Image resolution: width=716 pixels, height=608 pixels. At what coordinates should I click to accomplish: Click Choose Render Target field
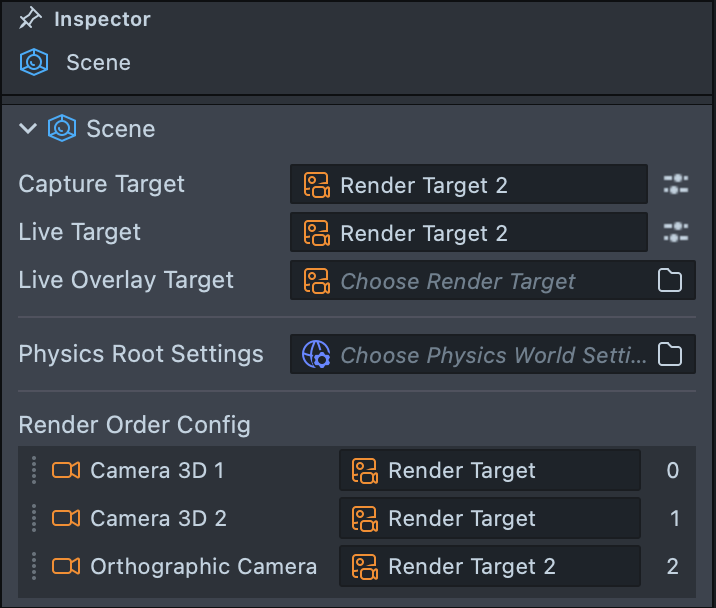[x=468, y=281]
